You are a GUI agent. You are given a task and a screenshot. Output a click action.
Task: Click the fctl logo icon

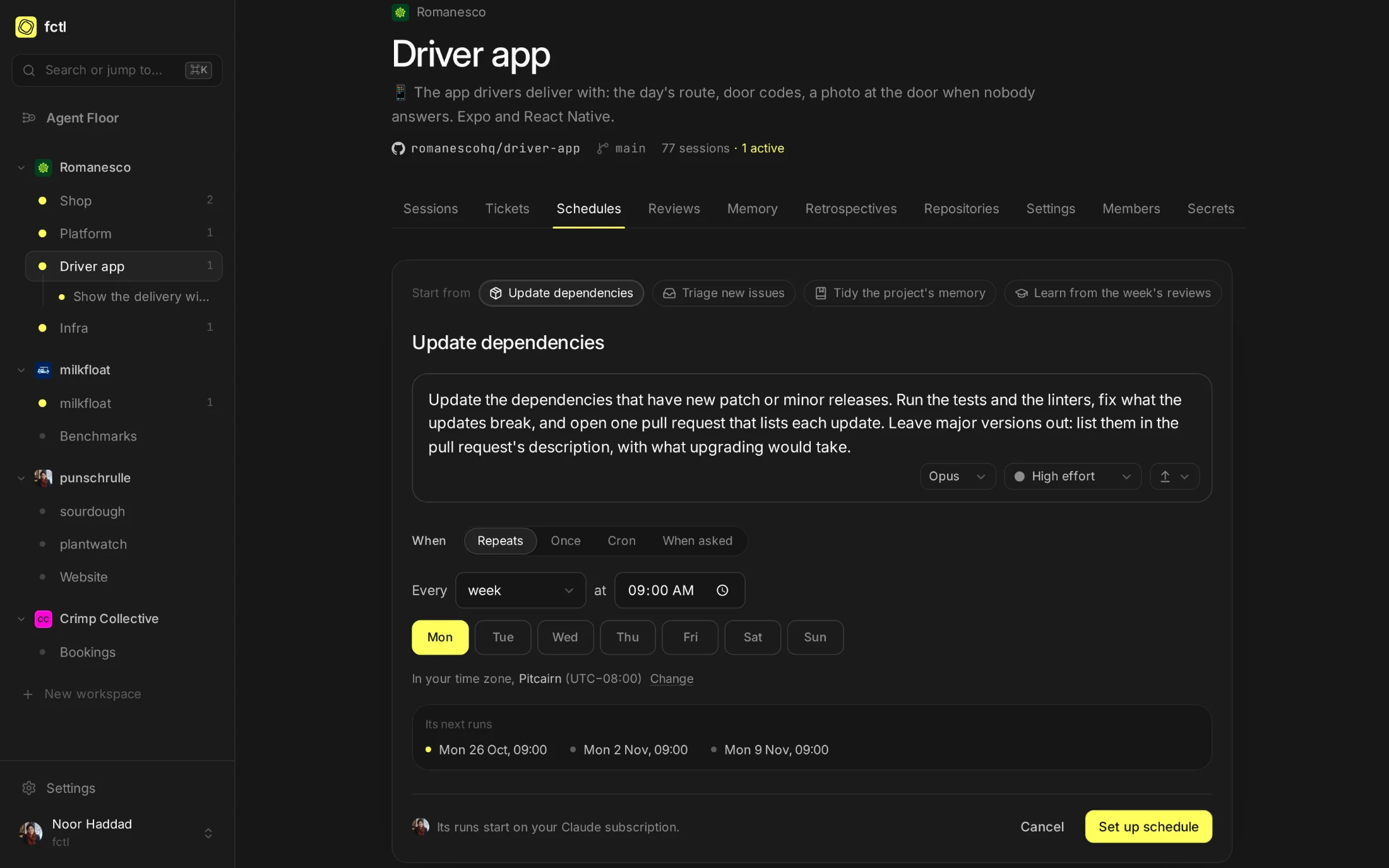pyautogui.click(x=26, y=27)
